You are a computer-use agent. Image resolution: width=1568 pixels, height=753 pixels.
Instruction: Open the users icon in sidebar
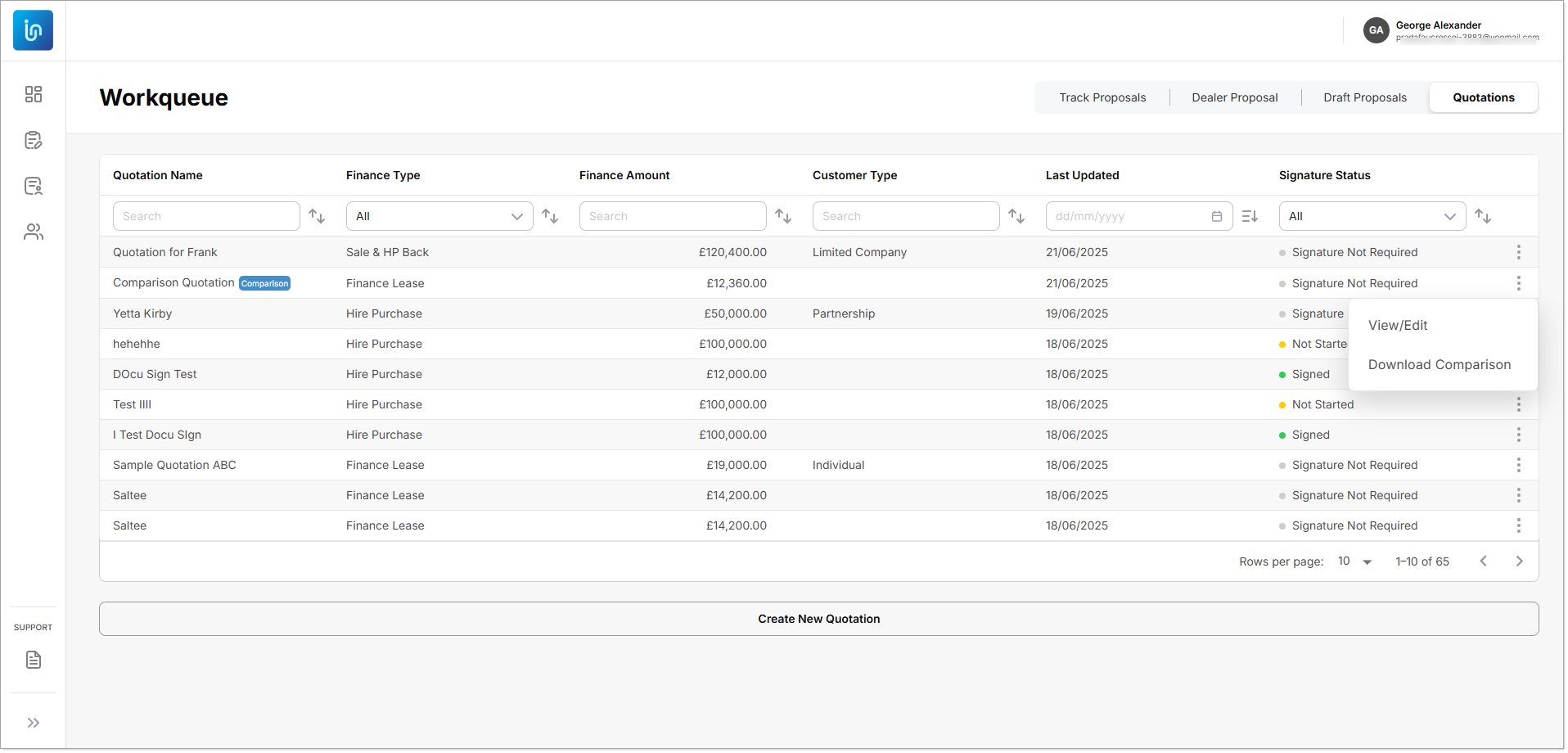tap(34, 232)
